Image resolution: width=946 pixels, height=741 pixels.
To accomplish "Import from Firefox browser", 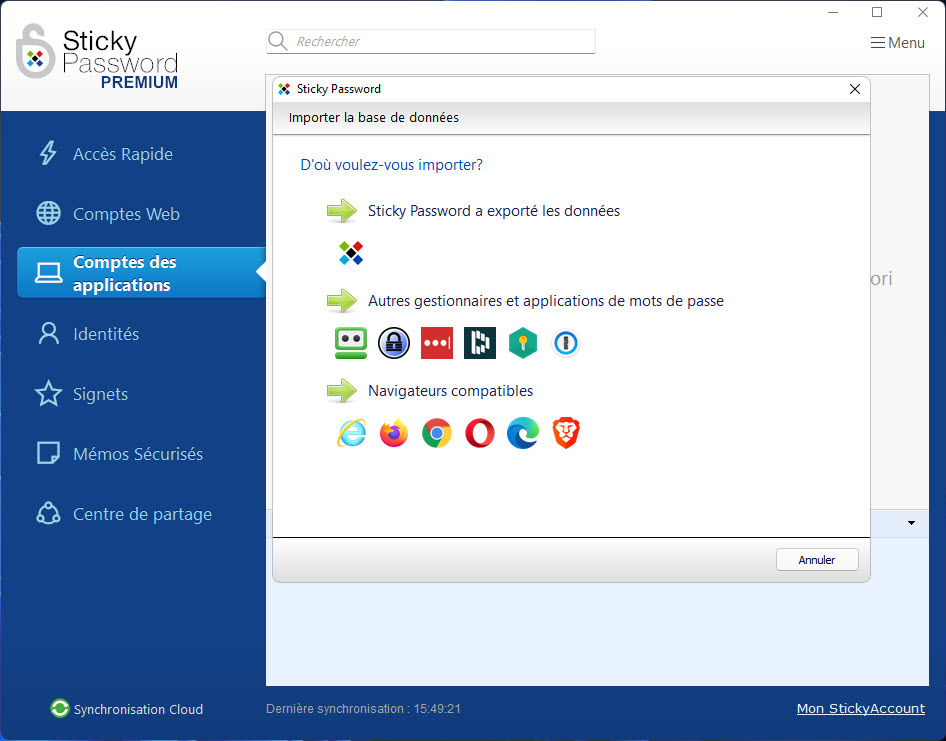I will pyautogui.click(x=393, y=433).
